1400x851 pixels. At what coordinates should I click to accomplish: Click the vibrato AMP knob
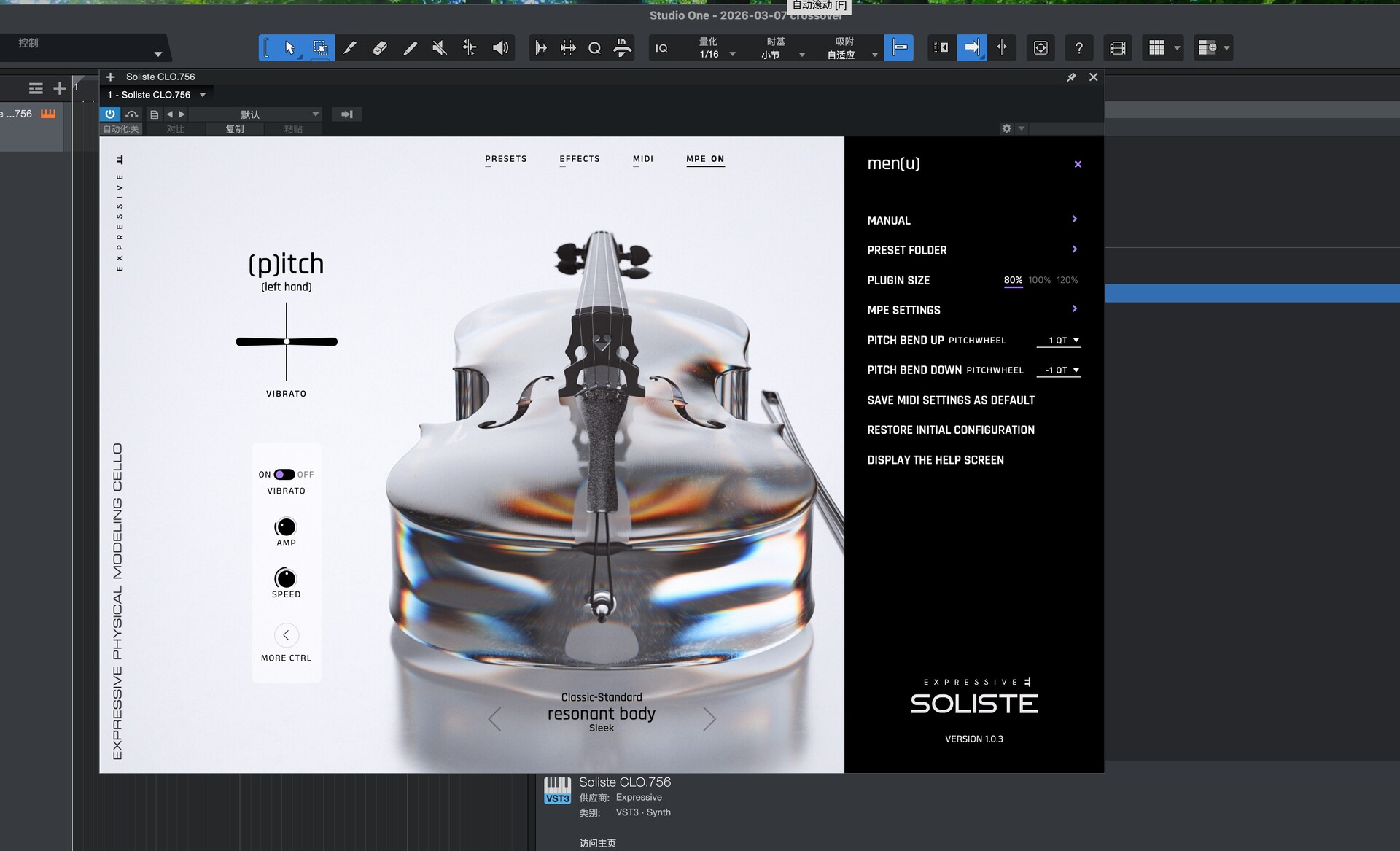coord(286,526)
